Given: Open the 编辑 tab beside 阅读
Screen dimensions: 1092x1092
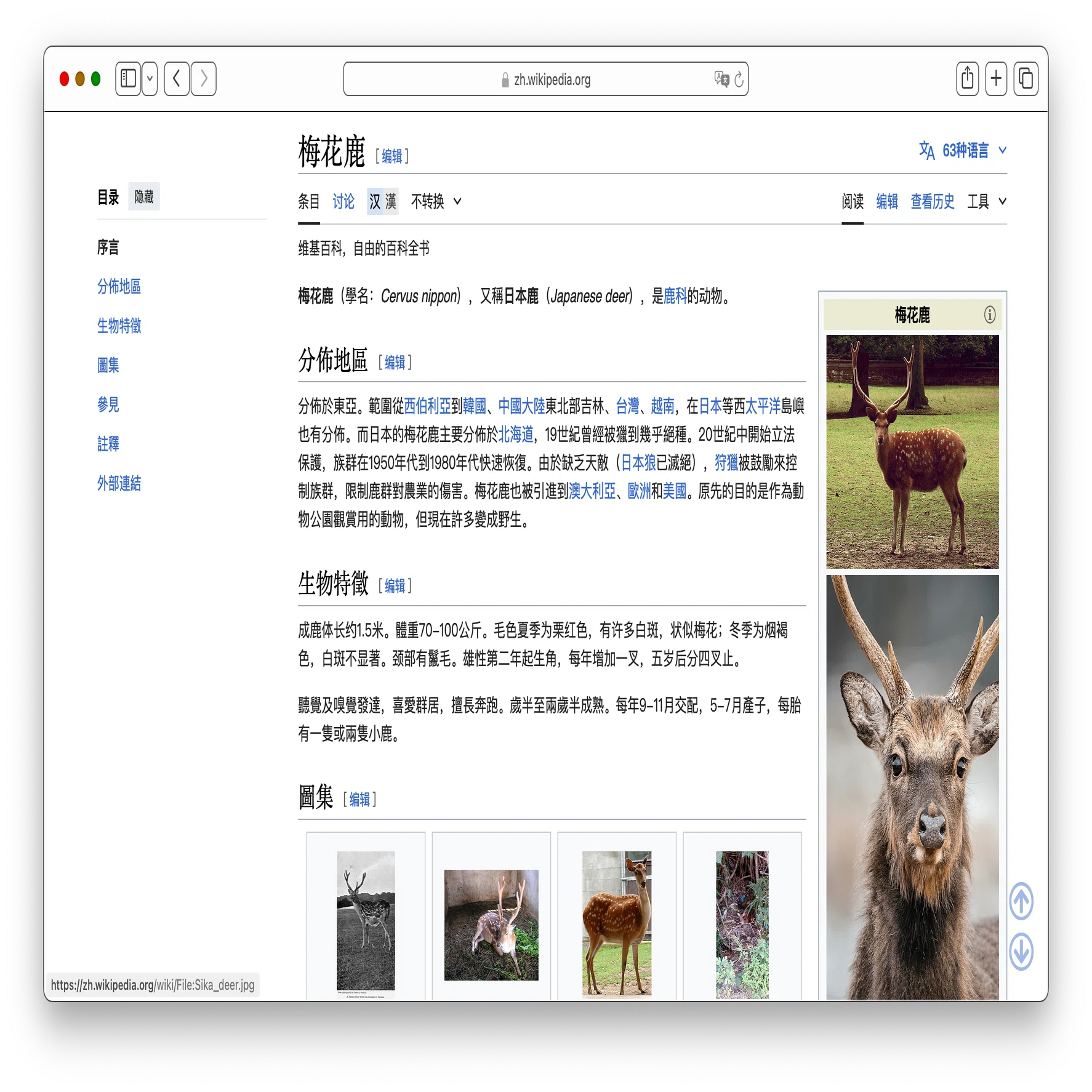Looking at the screenshot, I should 887,201.
